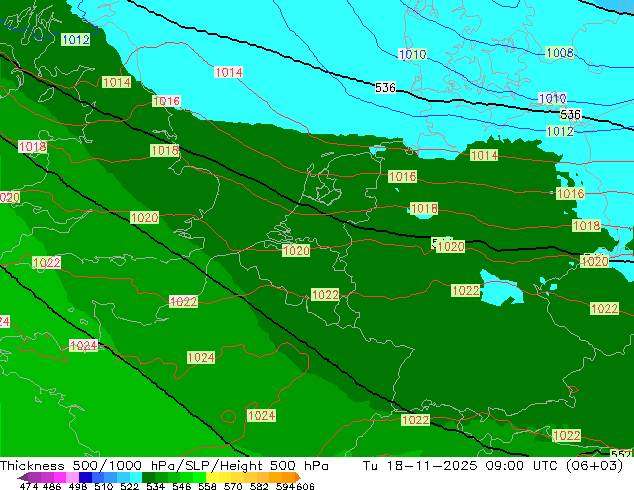Click the light pink legend swatch
634x490 pixels.
(x=72, y=477)
